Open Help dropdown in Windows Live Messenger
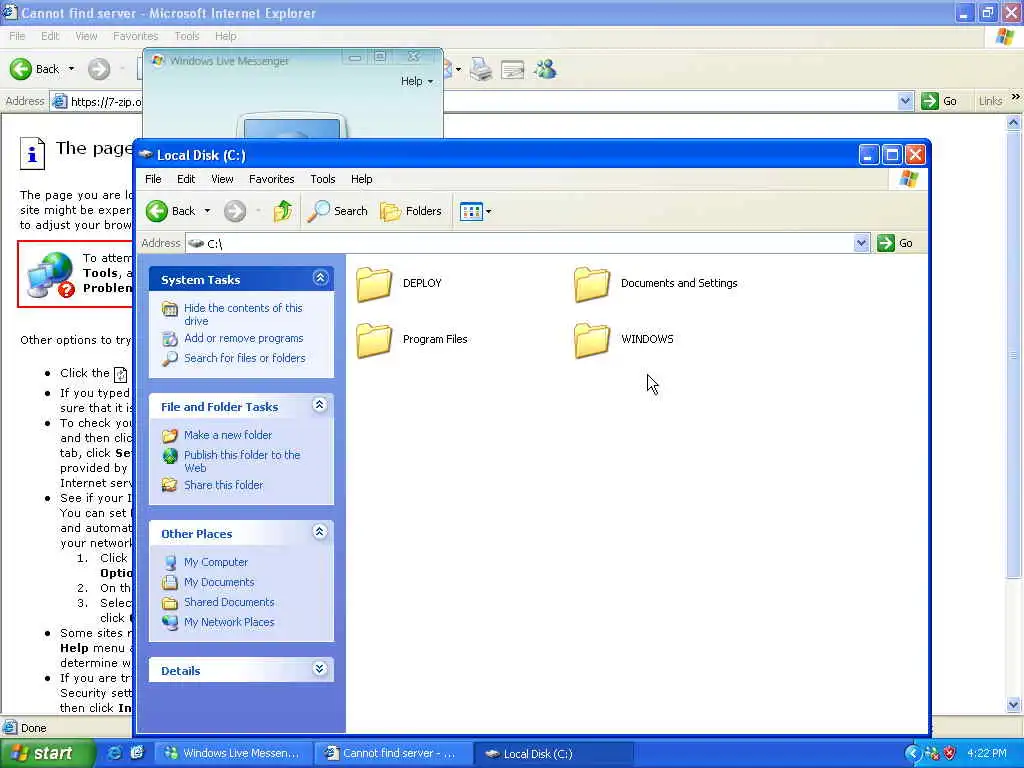 [417, 81]
